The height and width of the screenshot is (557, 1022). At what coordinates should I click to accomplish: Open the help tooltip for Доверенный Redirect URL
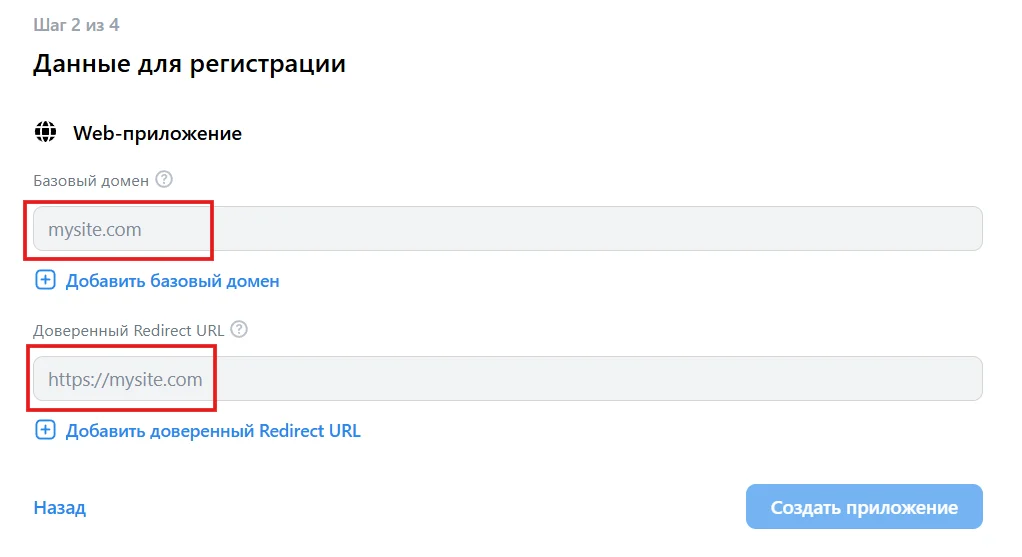click(239, 330)
